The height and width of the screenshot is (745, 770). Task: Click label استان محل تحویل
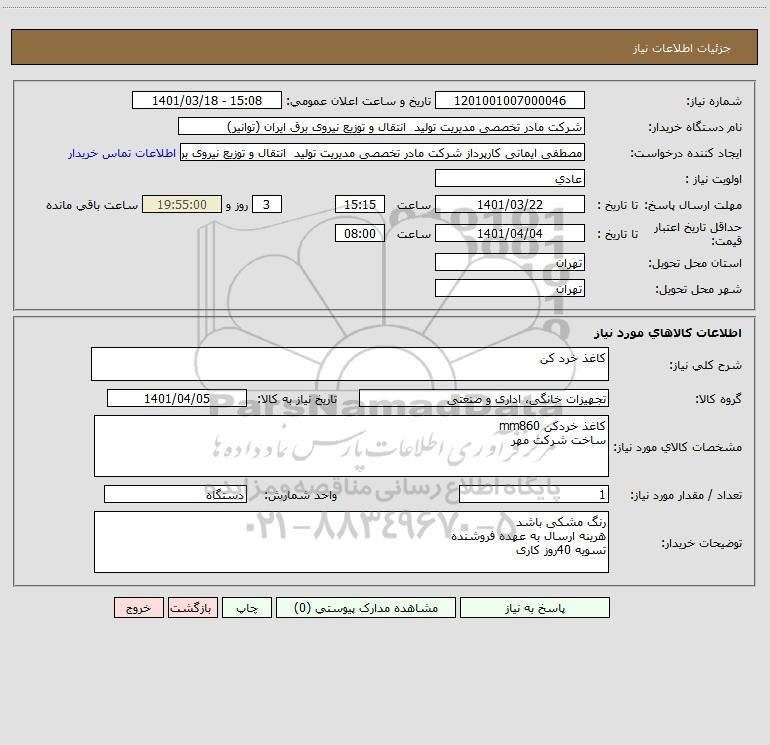tap(695, 263)
